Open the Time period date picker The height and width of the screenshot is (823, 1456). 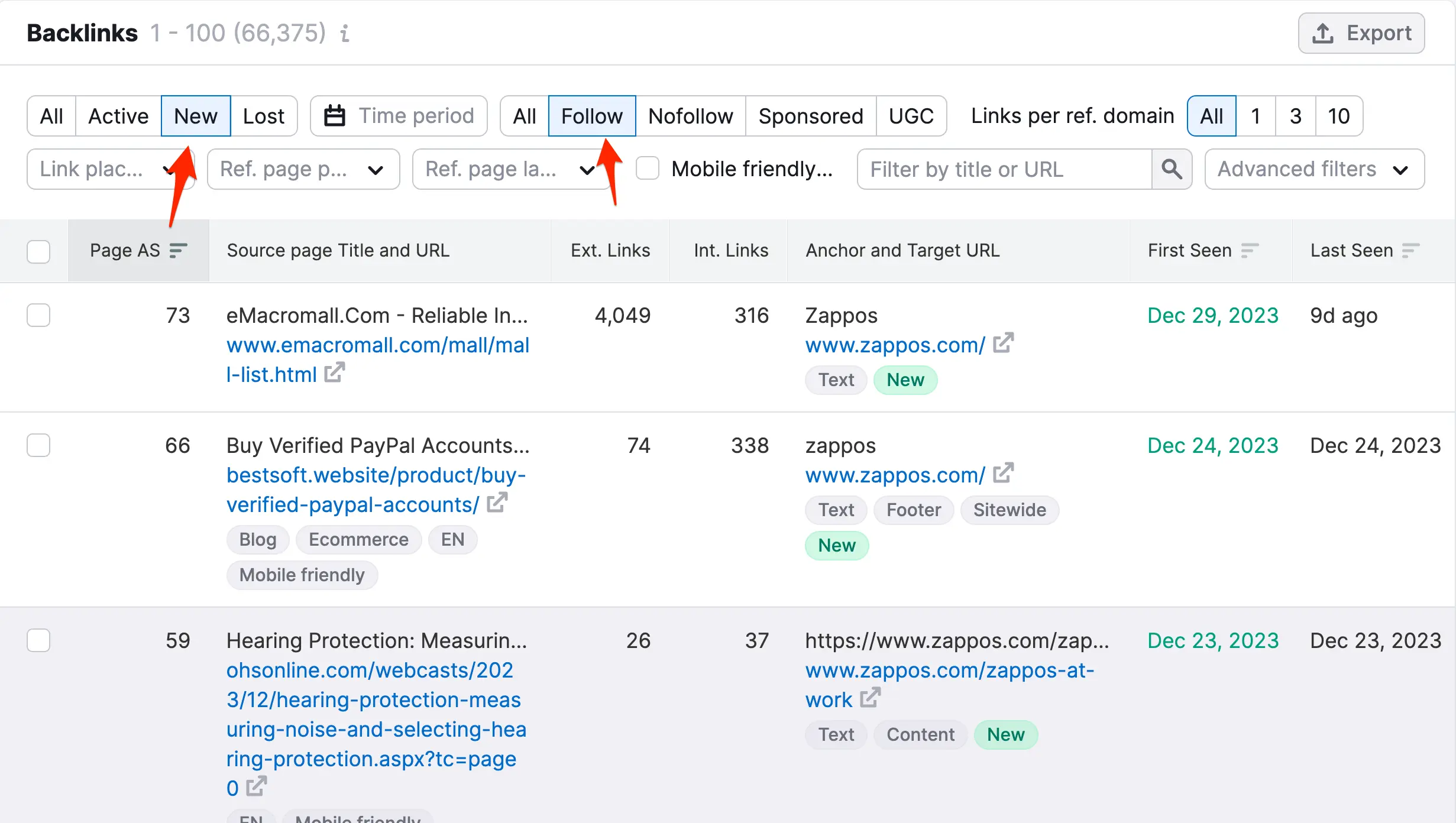(399, 116)
